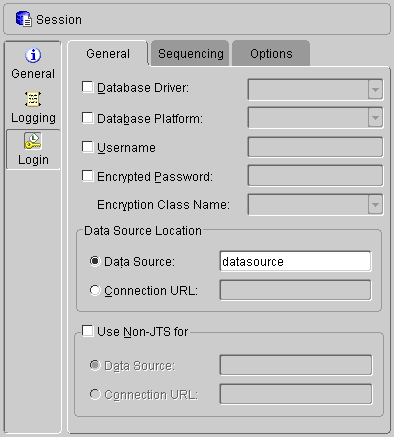Click the Data Source Location group title
This screenshot has height=437, width=394.
pyautogui.click(x=143, y=231)
